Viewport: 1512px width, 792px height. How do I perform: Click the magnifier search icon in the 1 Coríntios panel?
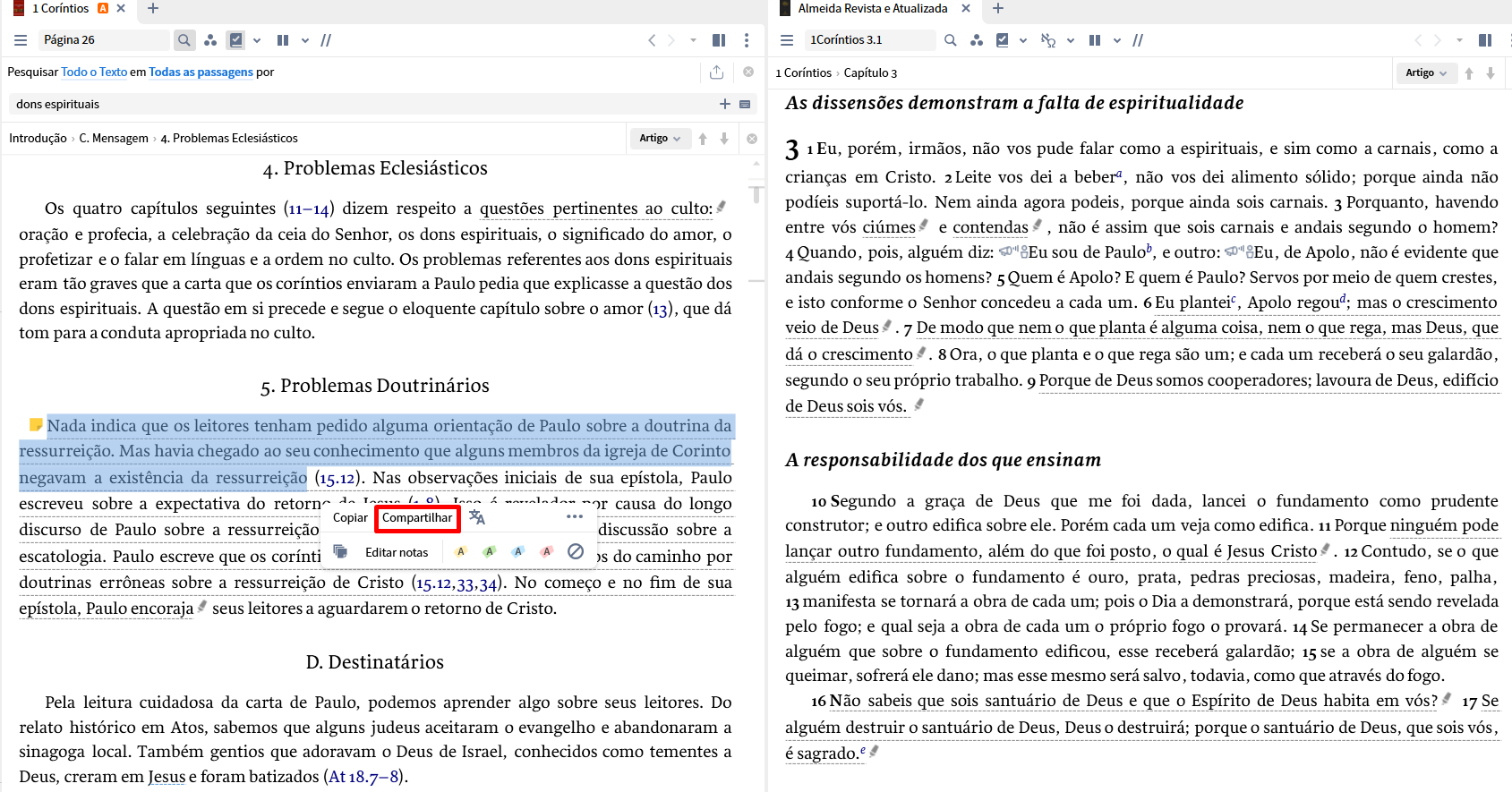click(x=184, y=40)
